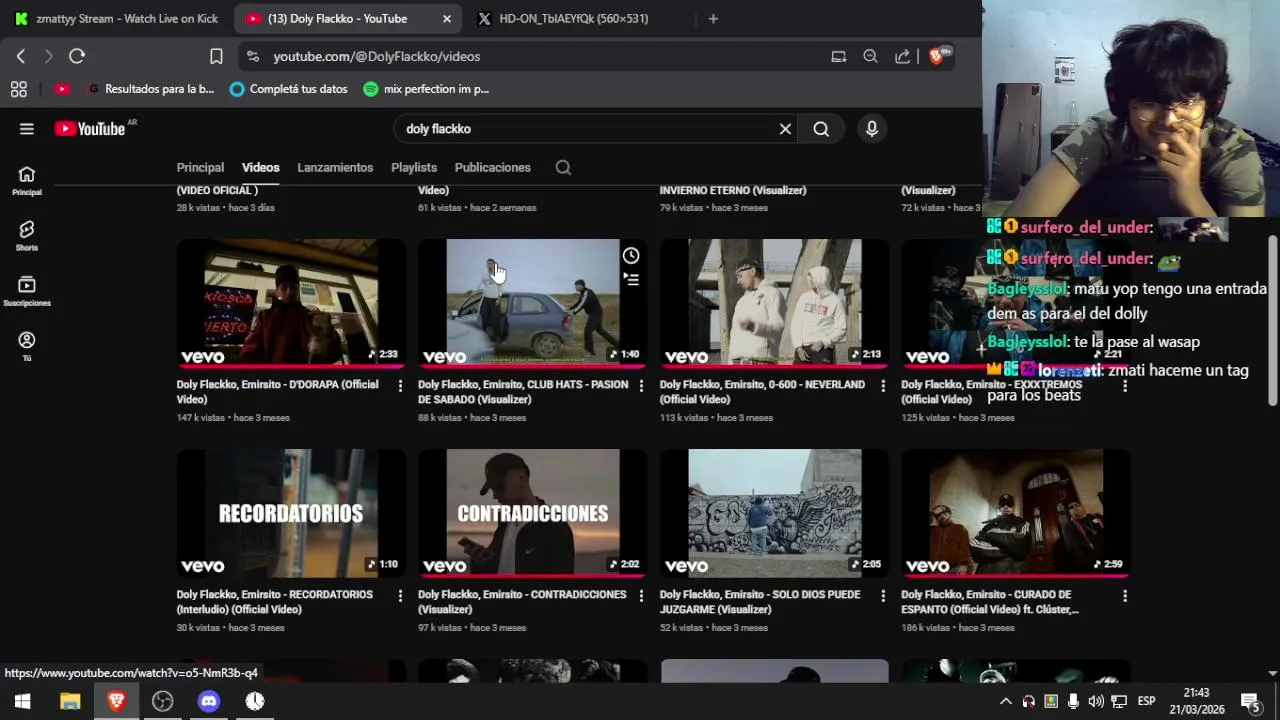Open options menu for RECORDATORIOS video
The height and width of the screenshot is (720, 1280).
coord(400,595)
